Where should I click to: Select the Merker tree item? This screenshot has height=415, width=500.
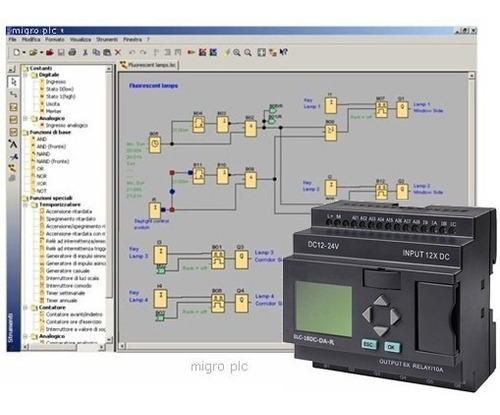pyautogui.click(x=53, y=111)
